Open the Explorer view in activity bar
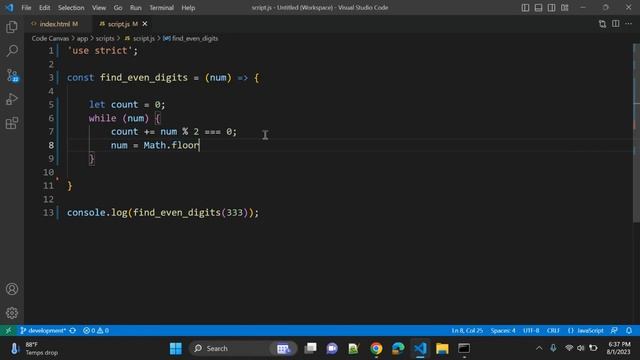 (x=12, y=27)
